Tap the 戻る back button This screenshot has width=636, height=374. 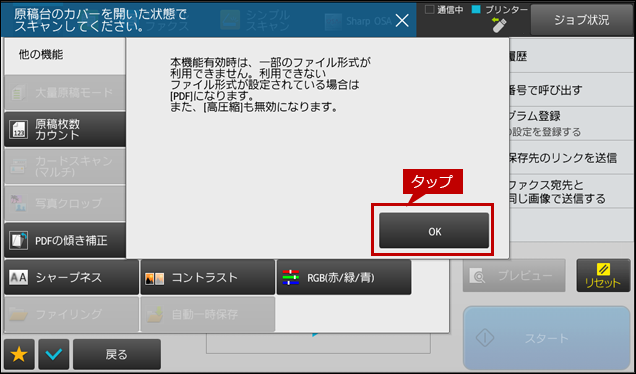117,355
